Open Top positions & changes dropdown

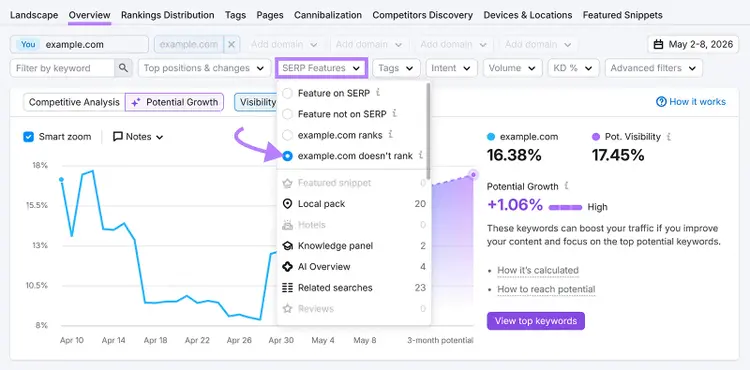tap(204, 68)
